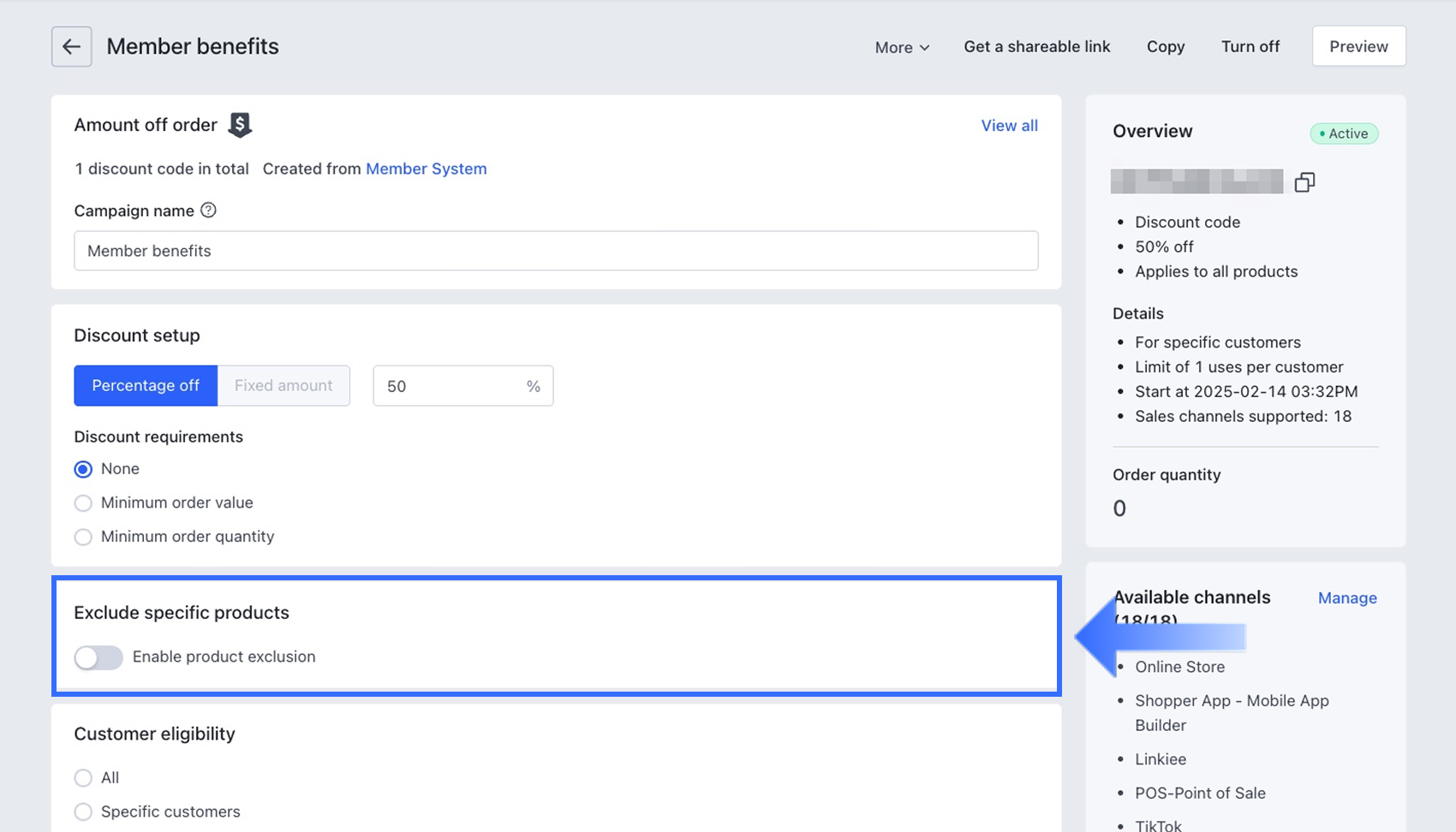Switch to the Fixed amount tab
The height and width of the screenshot is (832, 1456).
pyautogui.click(x=283, y=386)
